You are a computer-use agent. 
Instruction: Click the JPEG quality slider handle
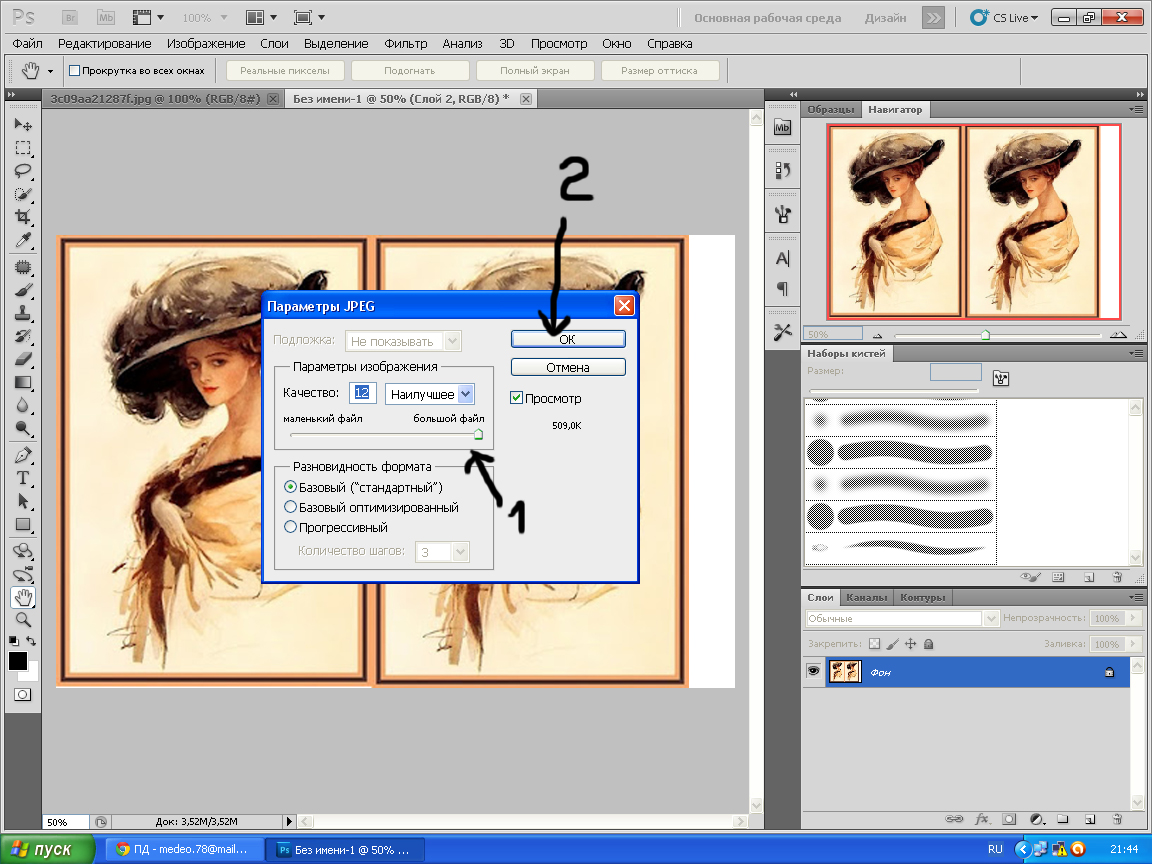[x=478, y=434]
